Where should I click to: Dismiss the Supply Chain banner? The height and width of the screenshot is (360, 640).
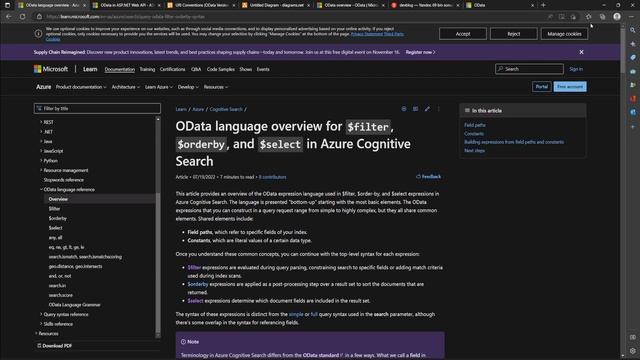581,52
